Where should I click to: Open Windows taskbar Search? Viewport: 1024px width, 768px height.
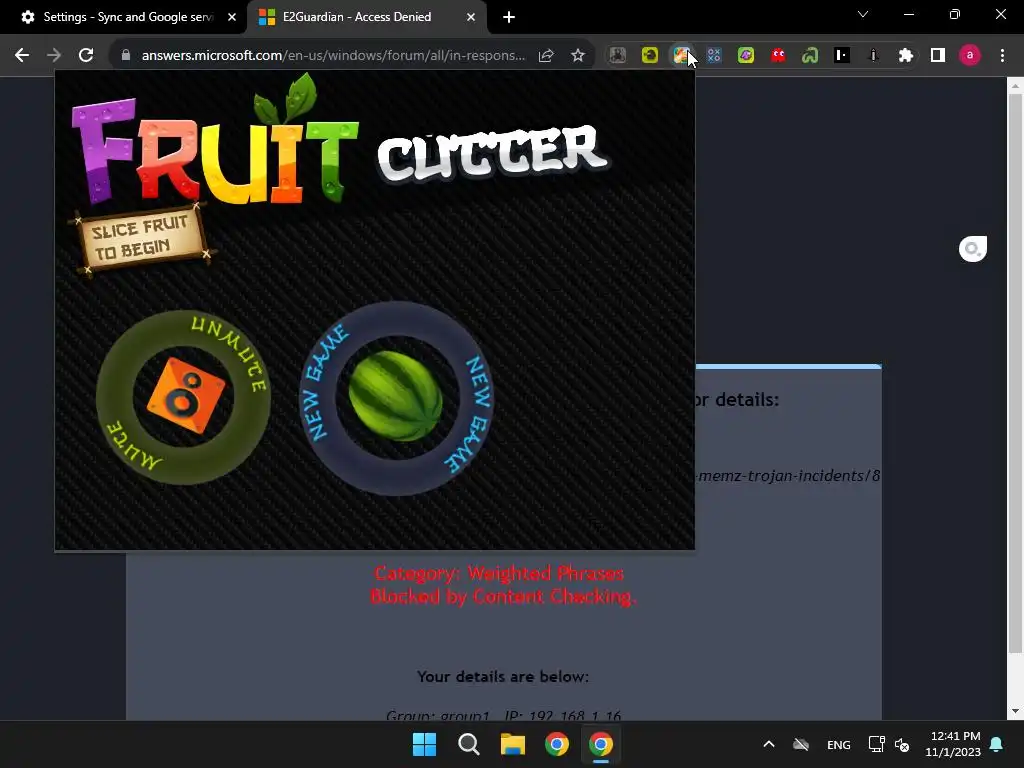[469, 744]
